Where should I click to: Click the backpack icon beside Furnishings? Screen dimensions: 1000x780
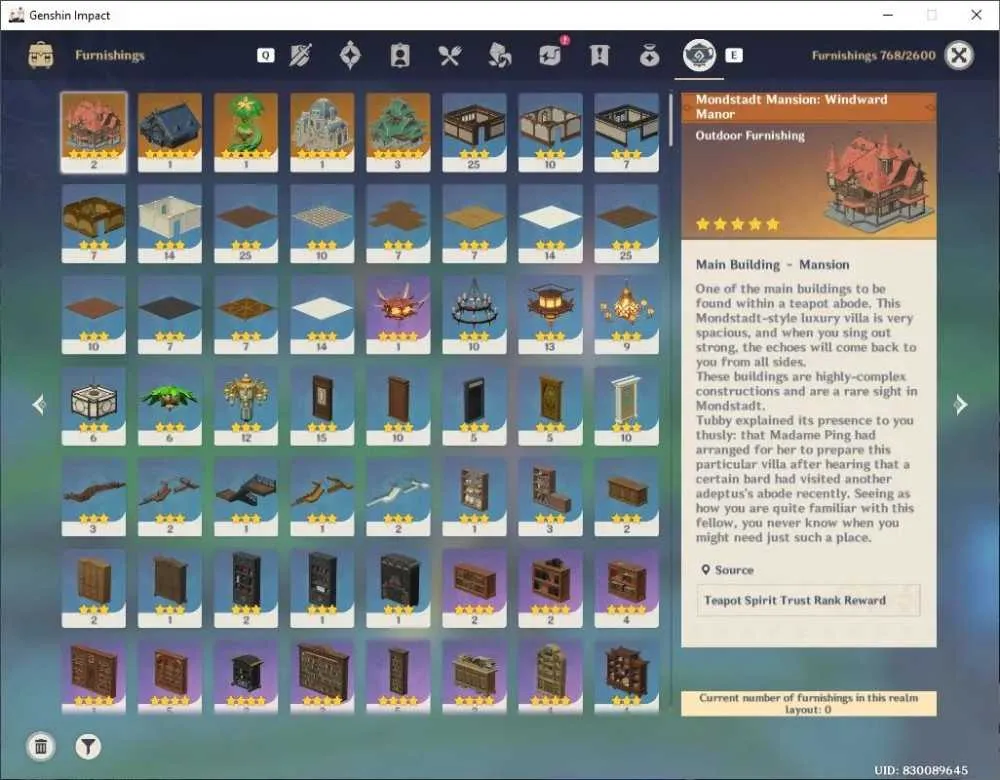pyautogui.click(x=41, y=55)
